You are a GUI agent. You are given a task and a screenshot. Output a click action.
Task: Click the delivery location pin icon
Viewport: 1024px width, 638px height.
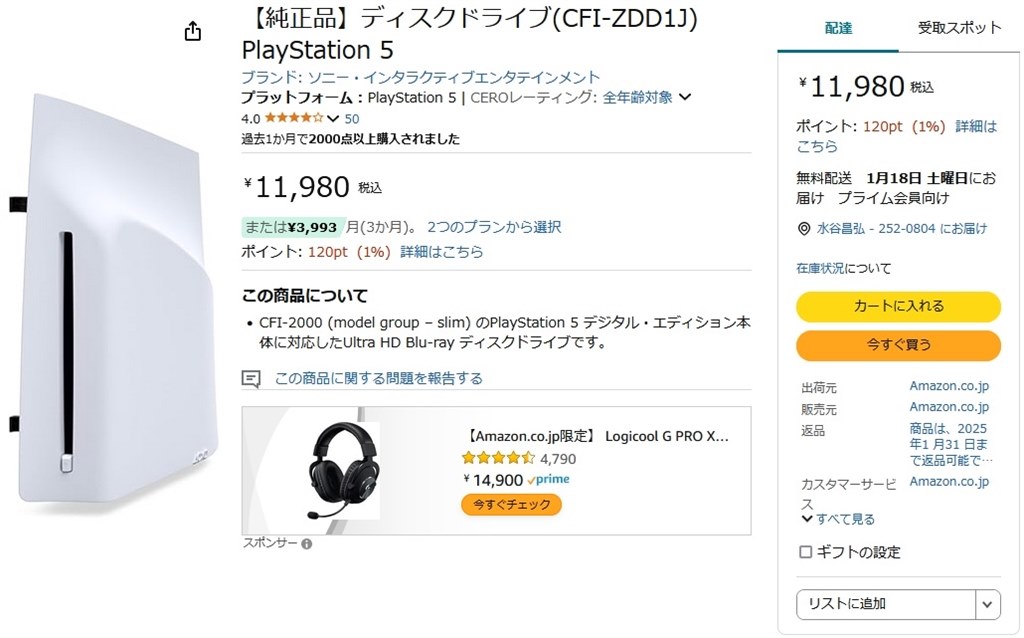click(804, 229)
